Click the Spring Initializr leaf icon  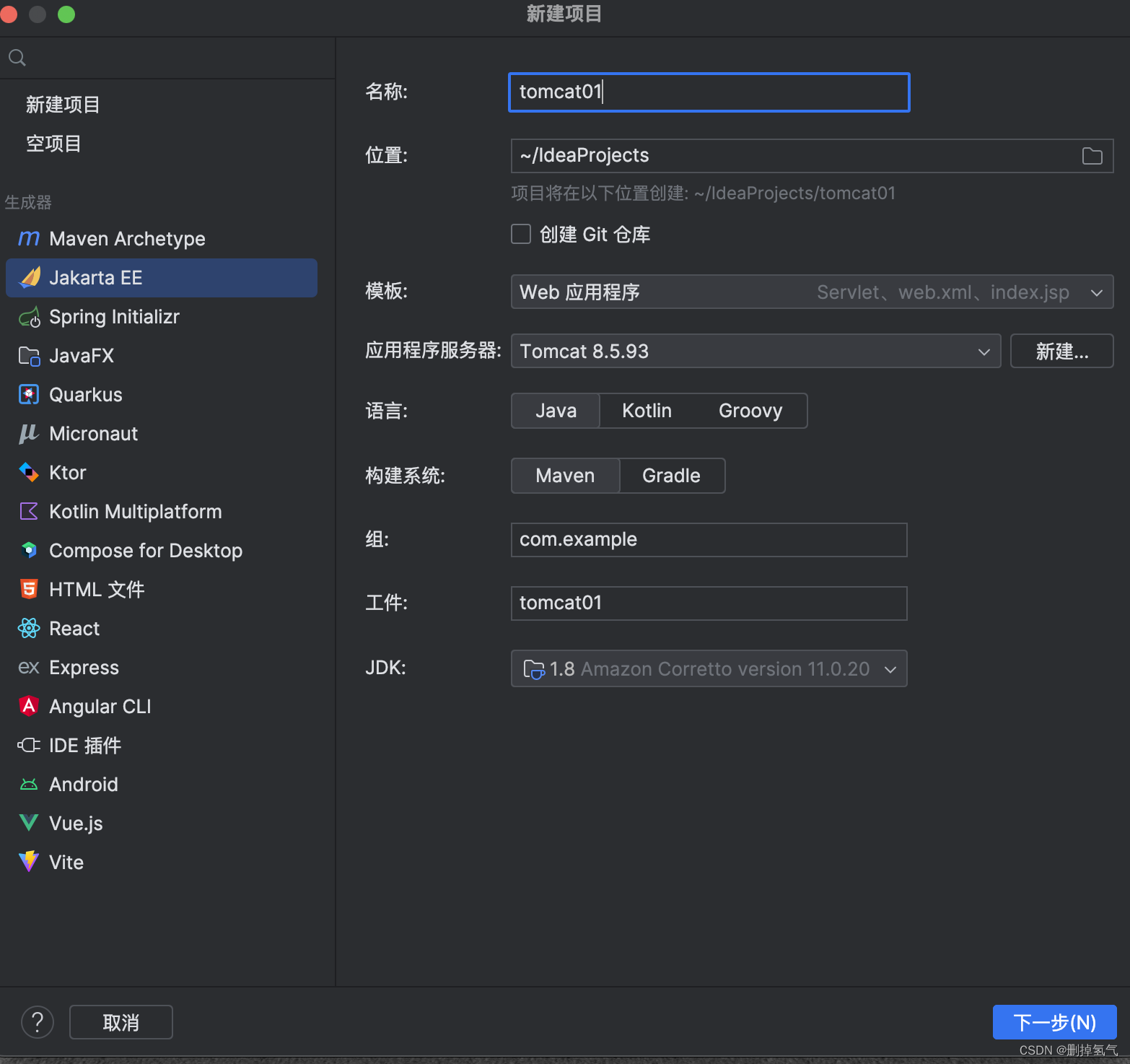coord(30,316)
